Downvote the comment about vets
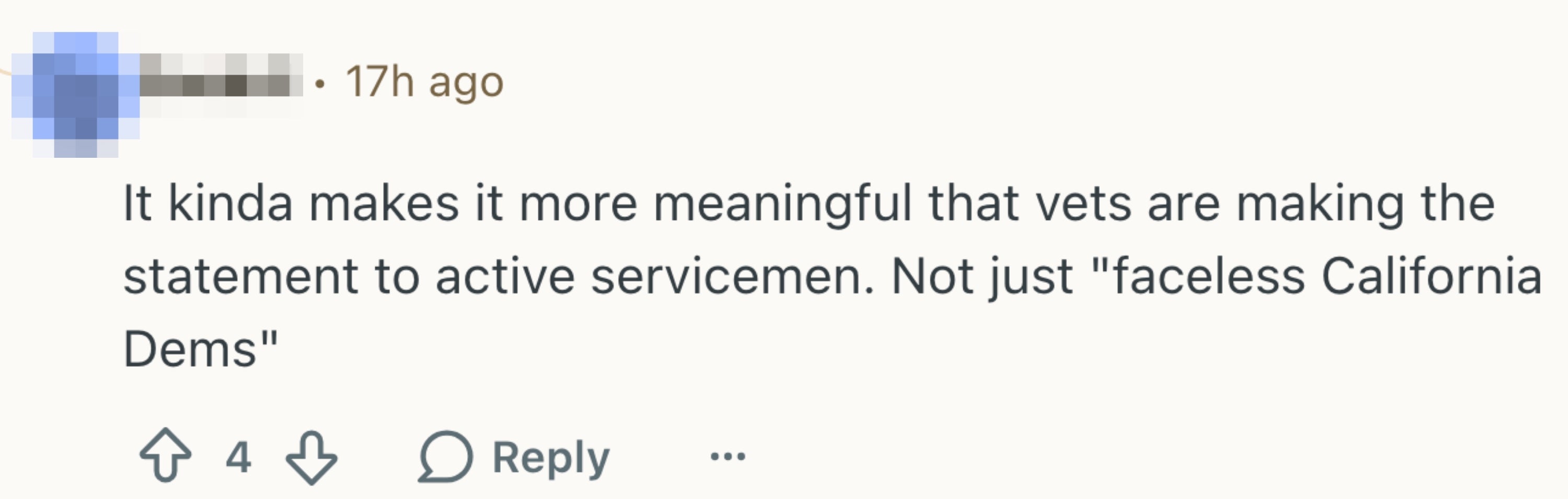The image size is (1568, 499). [x=311, y=457]
